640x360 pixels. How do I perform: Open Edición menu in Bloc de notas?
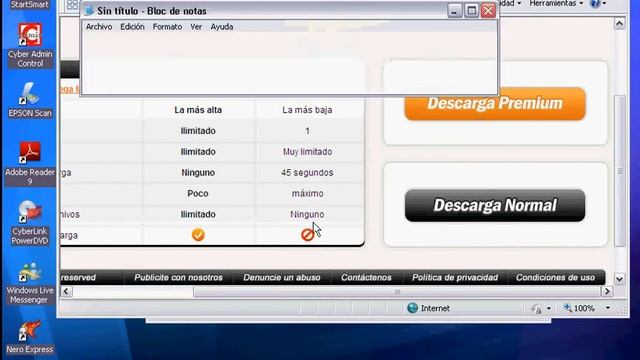point(132,27)
